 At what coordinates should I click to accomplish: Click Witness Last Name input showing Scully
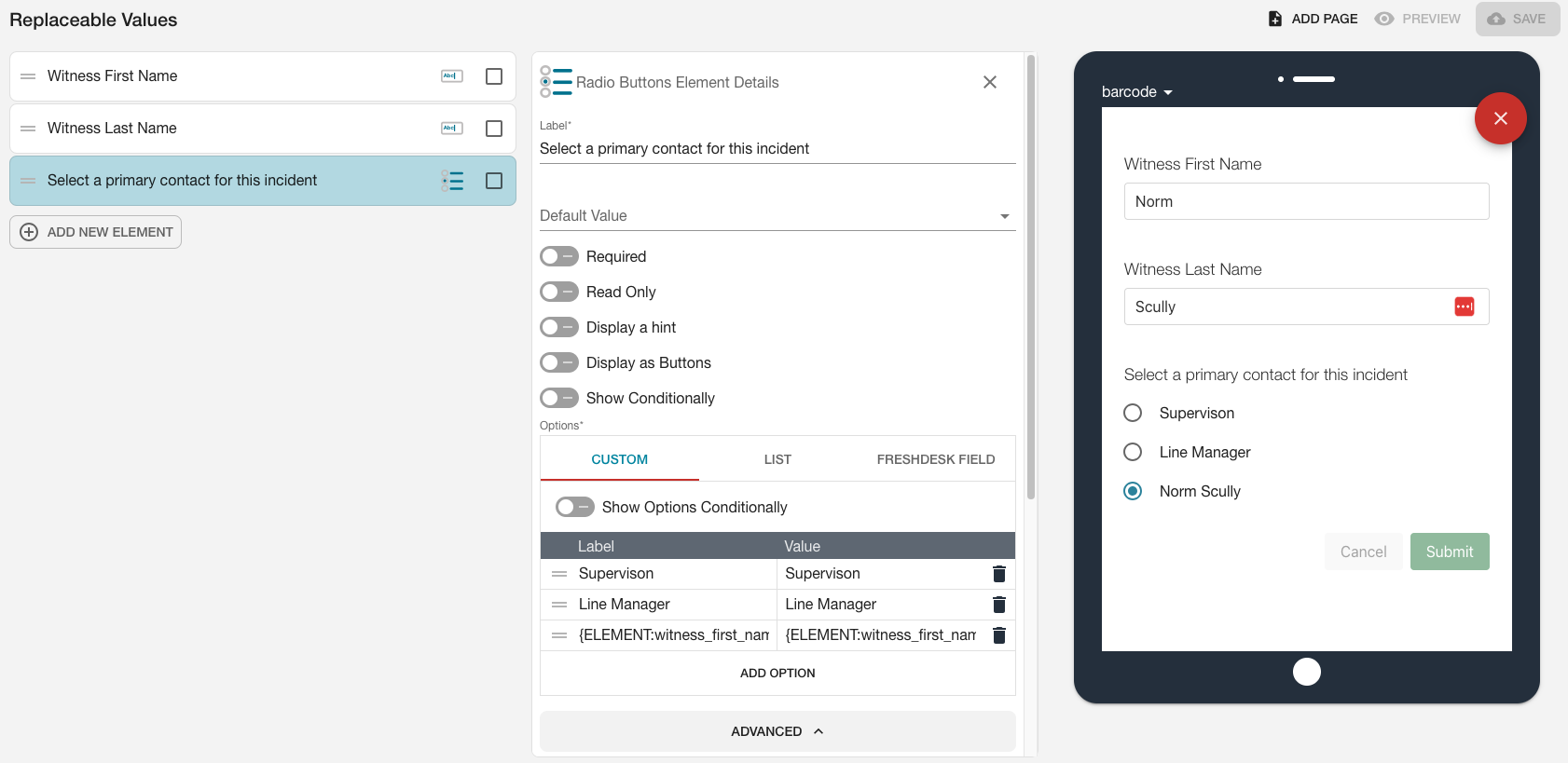point(1306,307)
